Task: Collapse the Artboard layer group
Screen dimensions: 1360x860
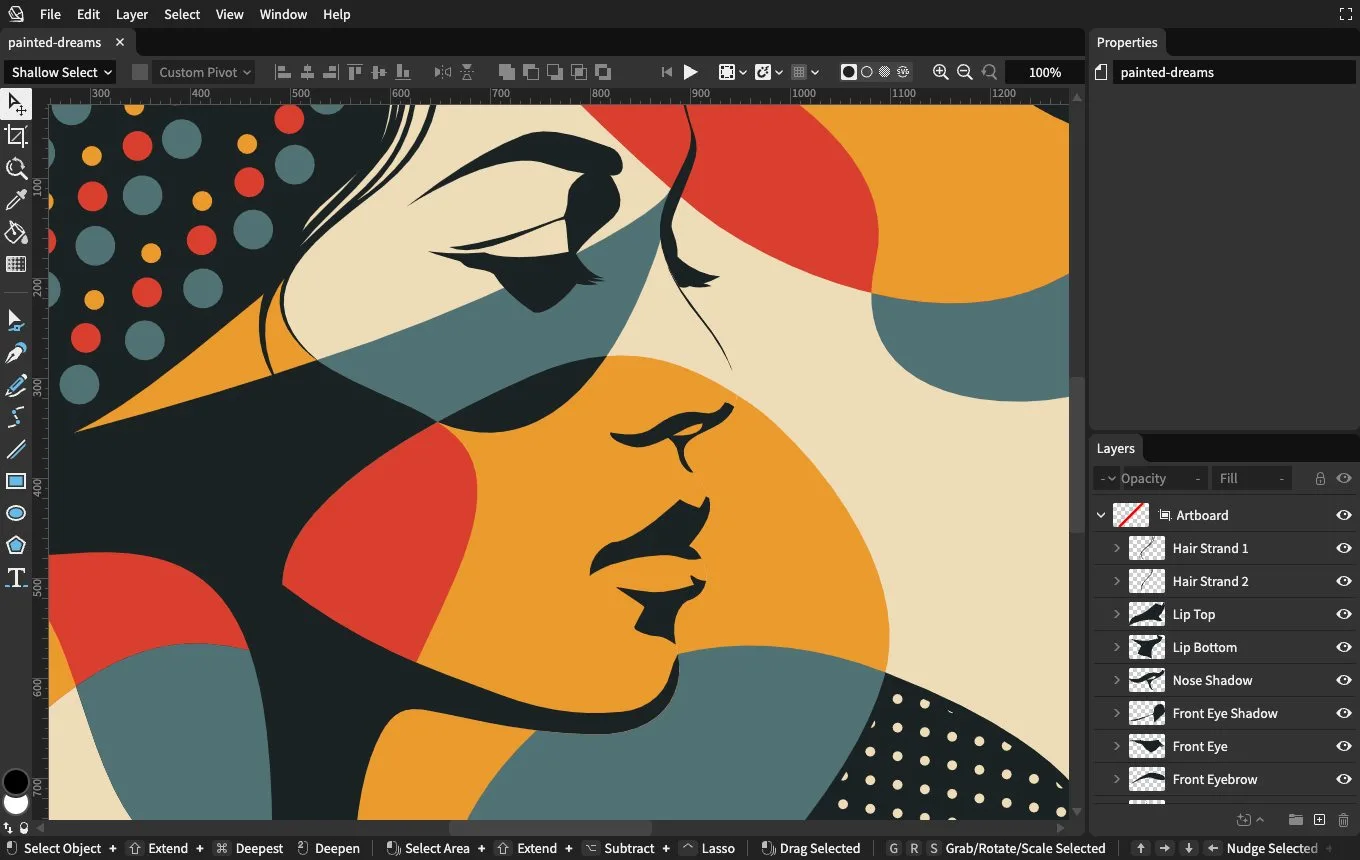Action: click(x=1102, y=515)
